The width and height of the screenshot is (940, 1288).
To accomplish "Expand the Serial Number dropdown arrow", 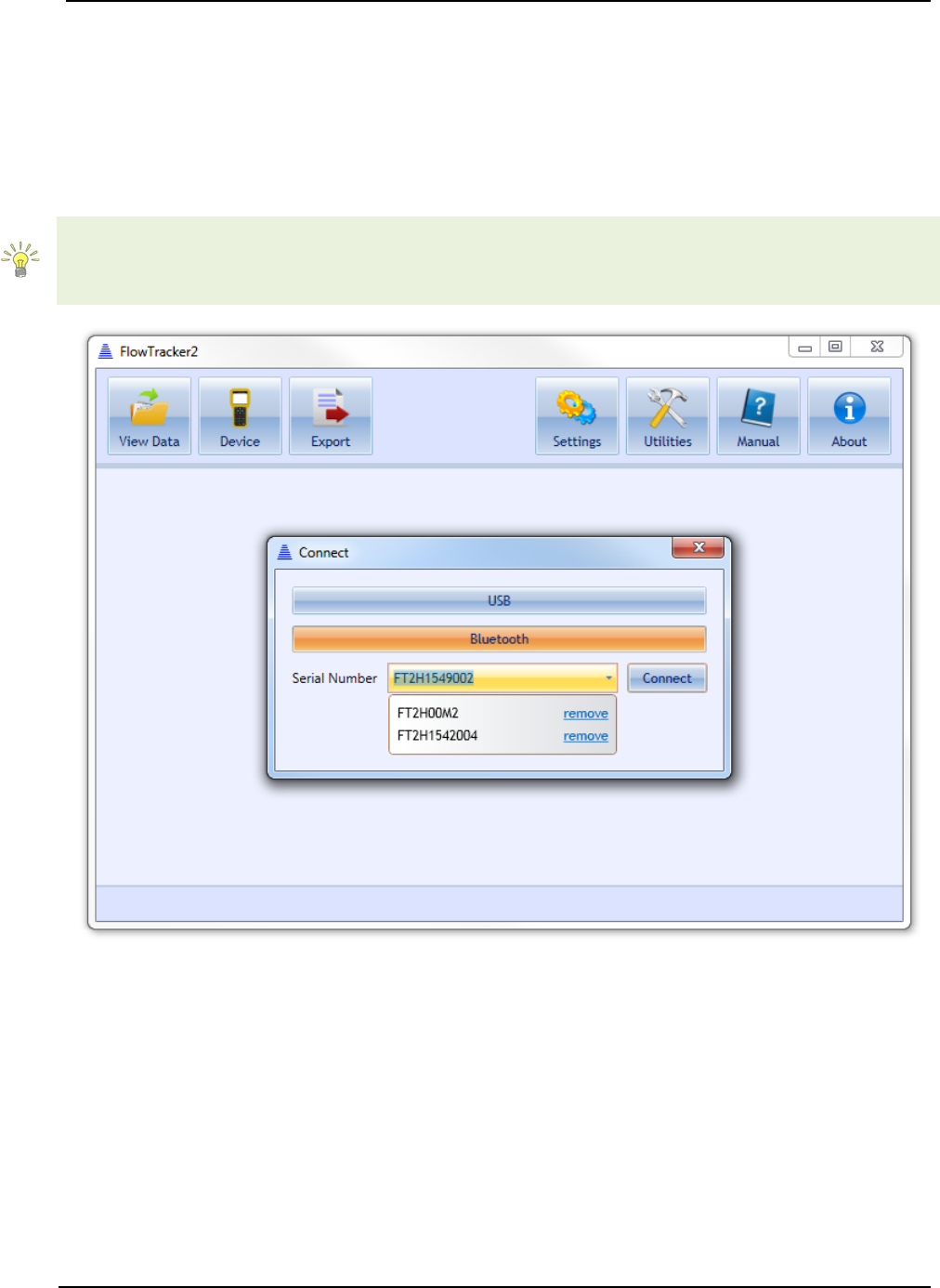I will pyautogui.click(x=609, y=678).
